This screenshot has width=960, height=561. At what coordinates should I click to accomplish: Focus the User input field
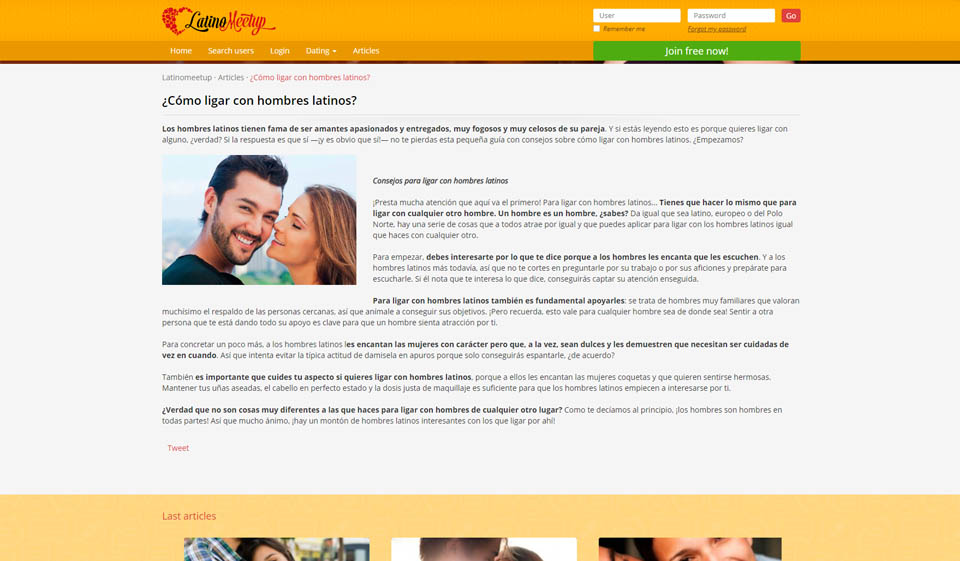point(636,15)
